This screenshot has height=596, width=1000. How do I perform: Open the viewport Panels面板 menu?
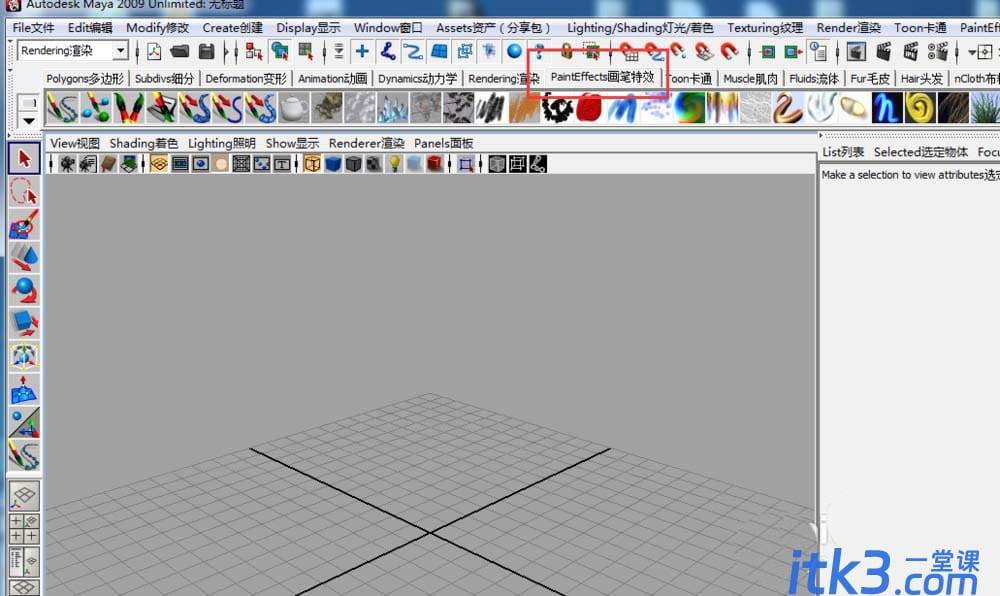click(x=443, y=143)
